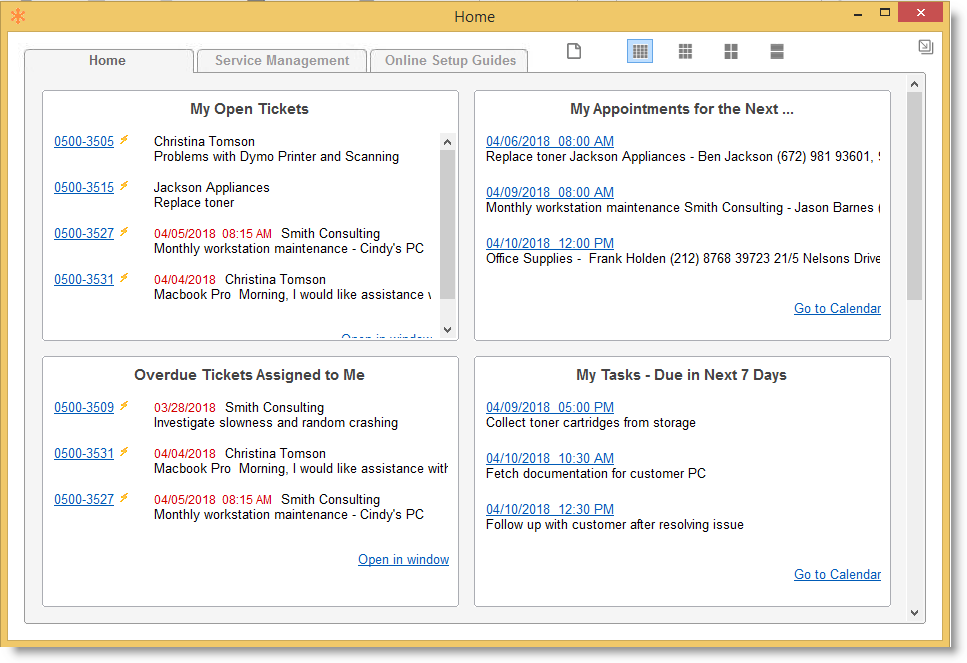Switch to the three-by-three grid layout
967x663 pixels.
click(x=685, y=51)
